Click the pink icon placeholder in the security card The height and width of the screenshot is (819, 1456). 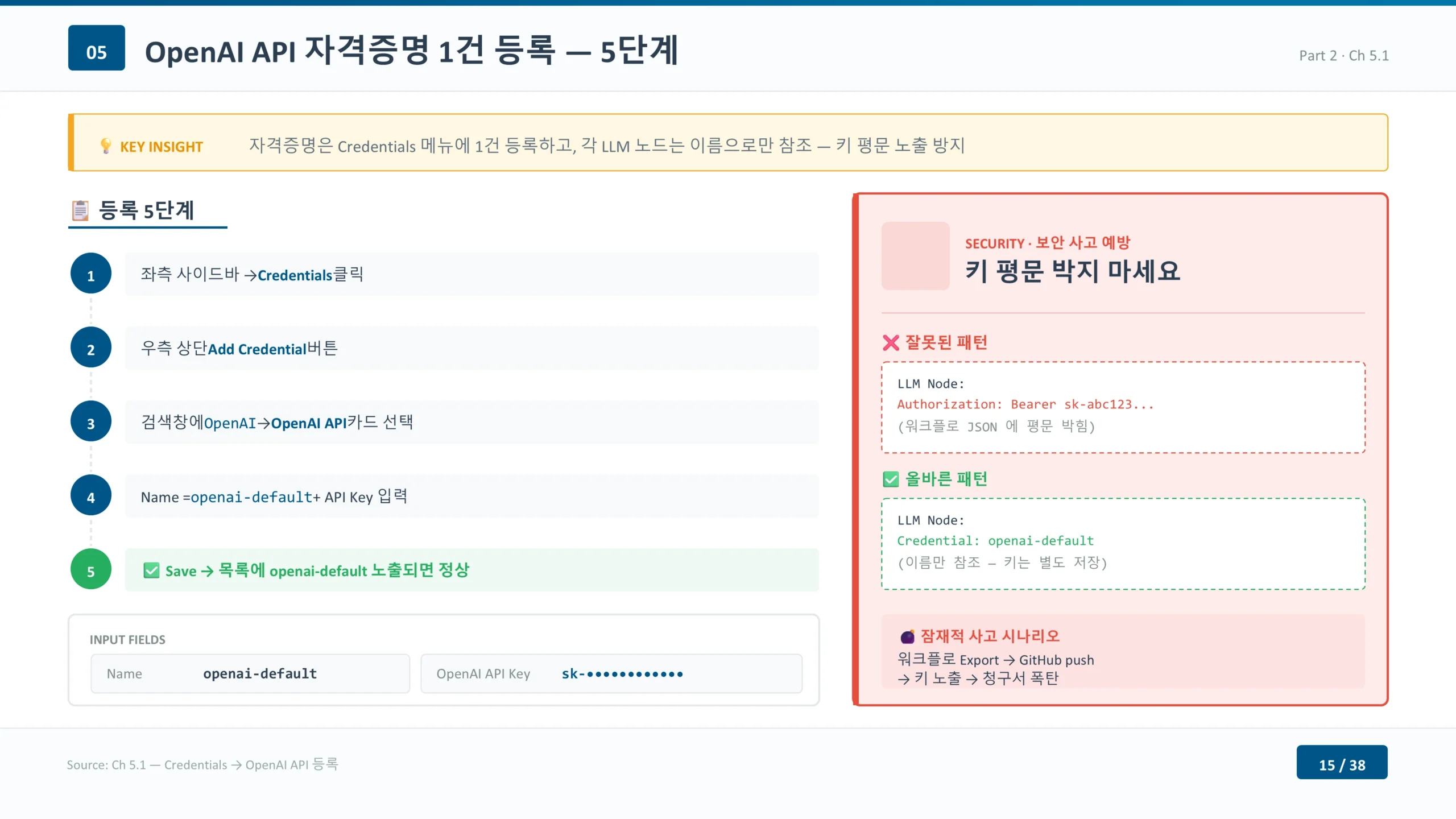[x=915, y=256]
